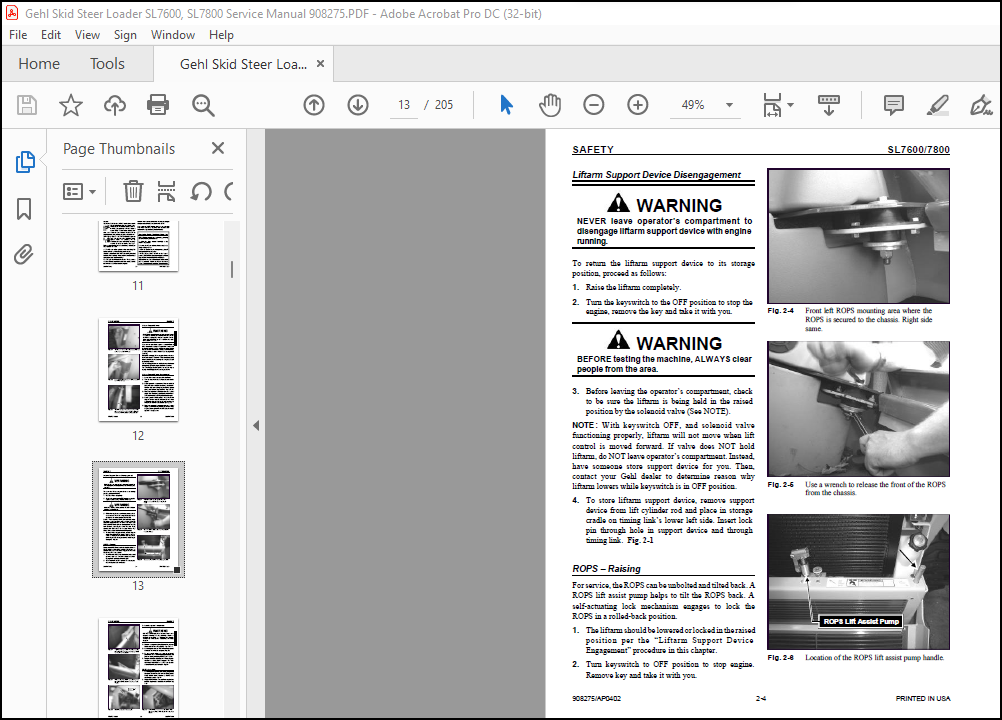Click the 'Liftarm Support Device Disengagement' heading

tap(656, 174)
